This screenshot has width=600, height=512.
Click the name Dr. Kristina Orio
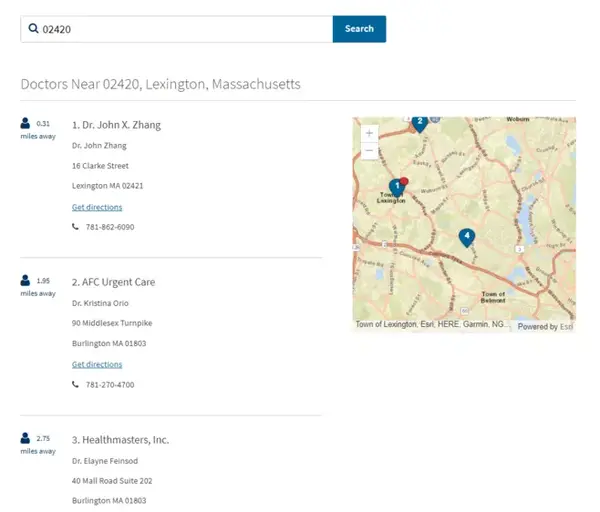pyautogui.click(x=100, y=303)
